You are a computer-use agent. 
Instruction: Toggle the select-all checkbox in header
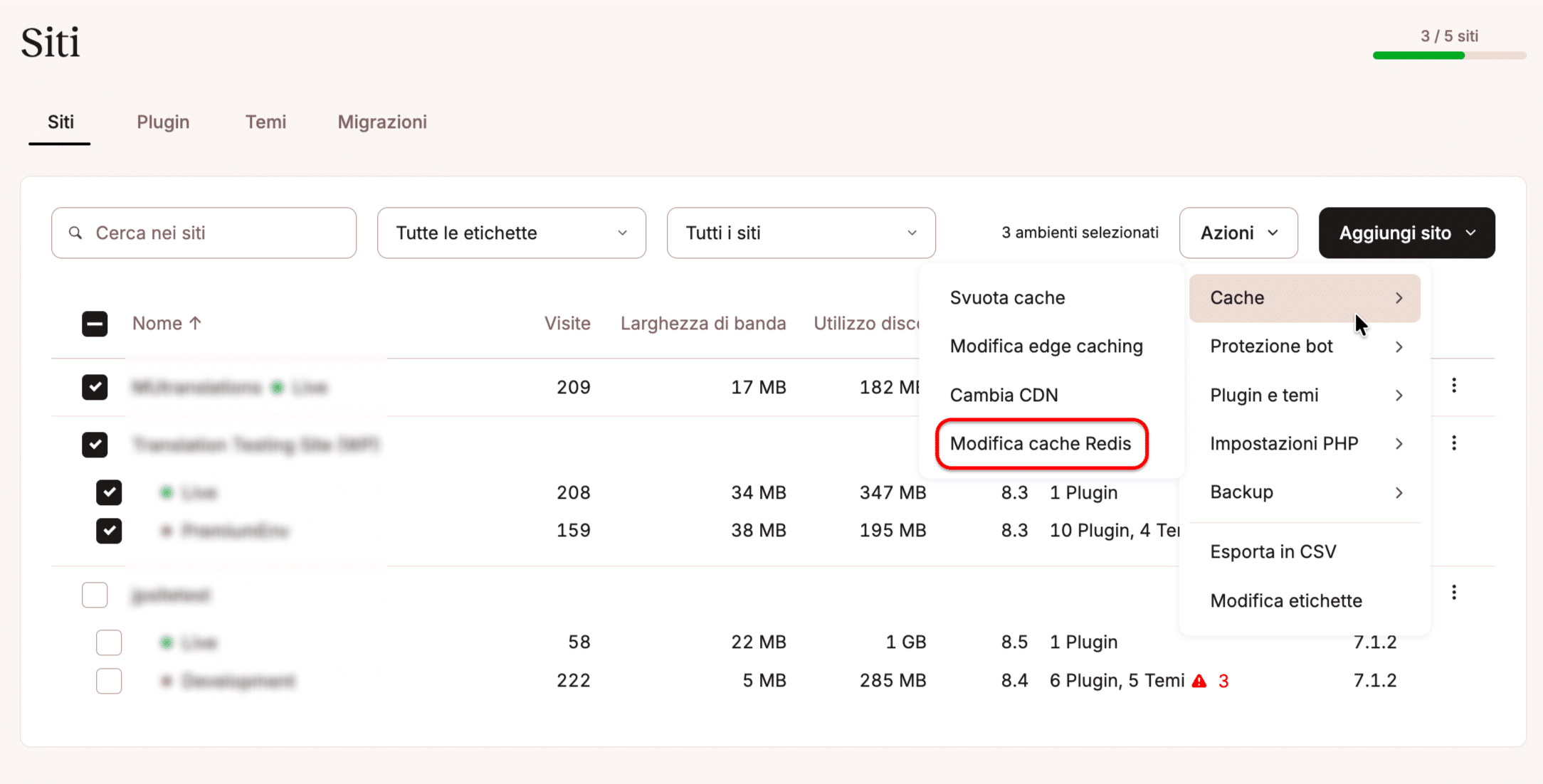point(95,324)
